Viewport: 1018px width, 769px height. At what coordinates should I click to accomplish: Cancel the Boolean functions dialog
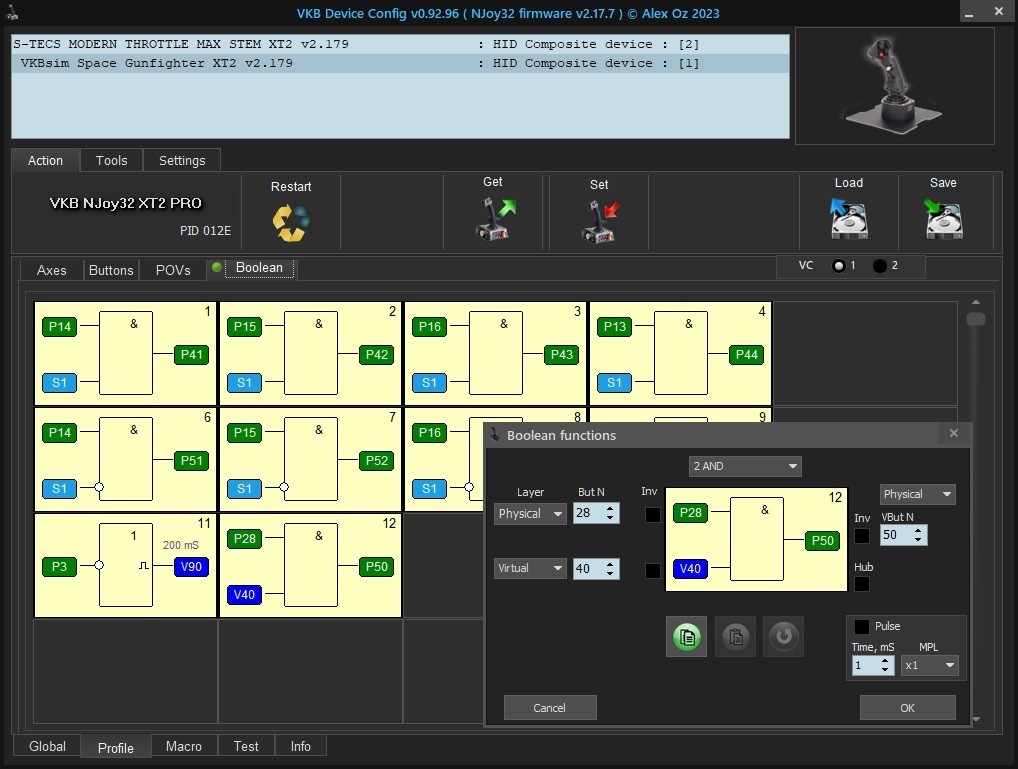click(x=550, y=708)
